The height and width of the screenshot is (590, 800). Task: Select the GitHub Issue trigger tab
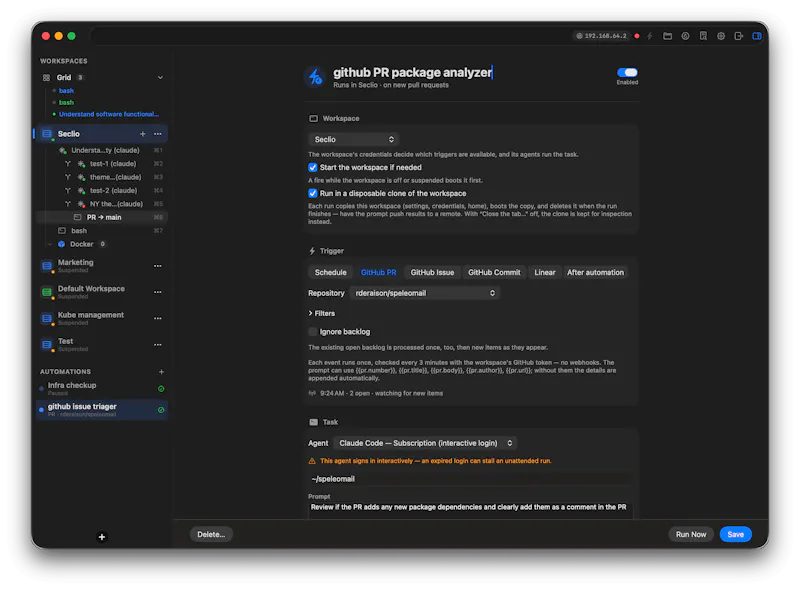(x=432, y=273)
